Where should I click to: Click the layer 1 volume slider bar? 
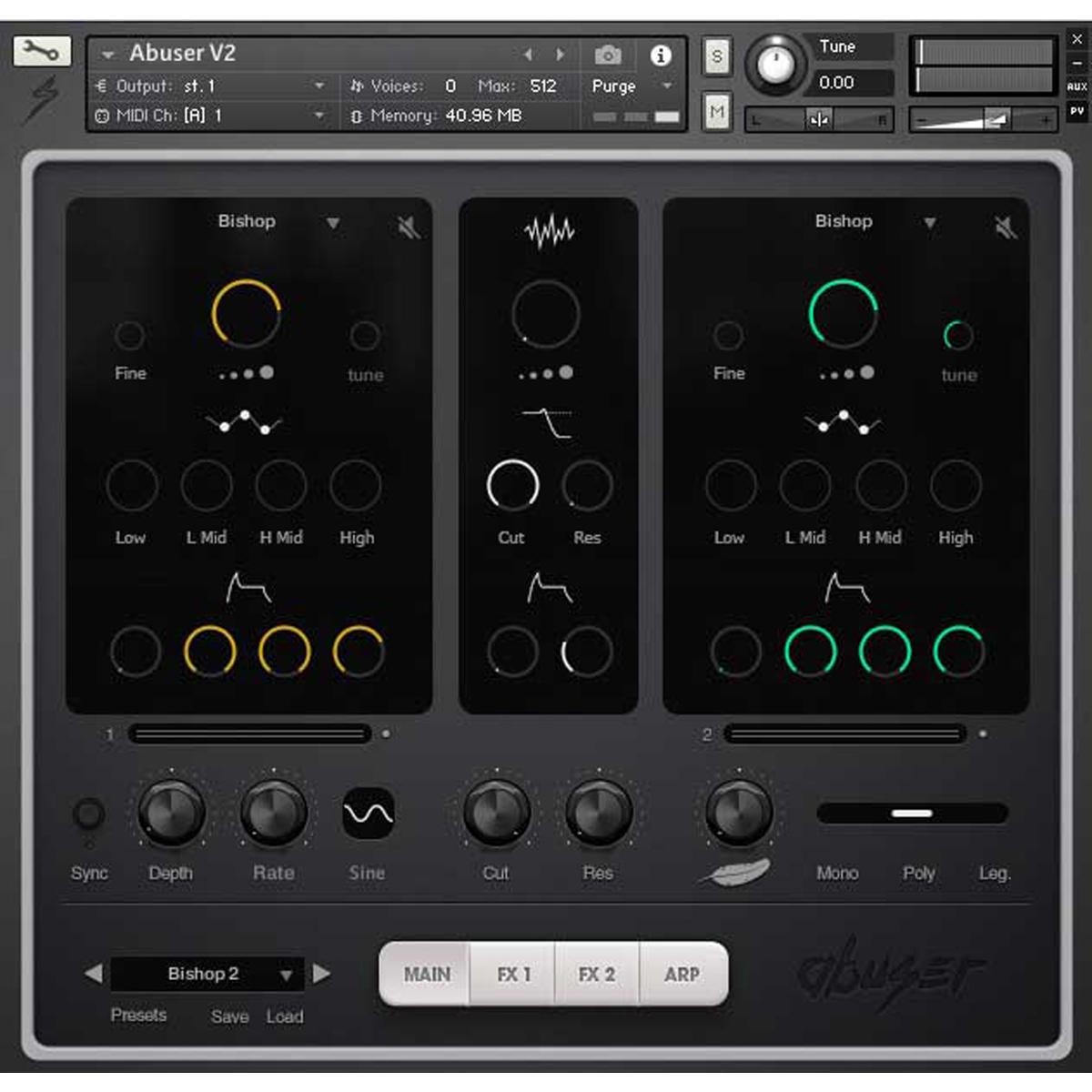pos(249,733)
